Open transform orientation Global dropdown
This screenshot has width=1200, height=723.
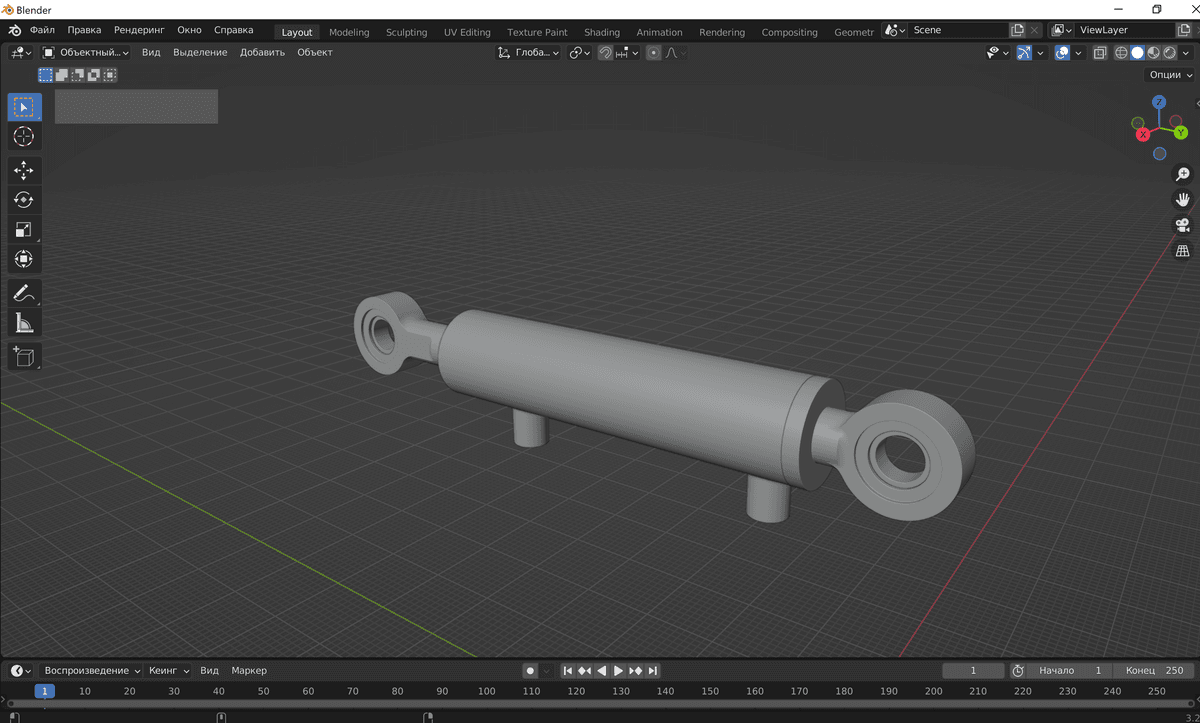[530, 52]
